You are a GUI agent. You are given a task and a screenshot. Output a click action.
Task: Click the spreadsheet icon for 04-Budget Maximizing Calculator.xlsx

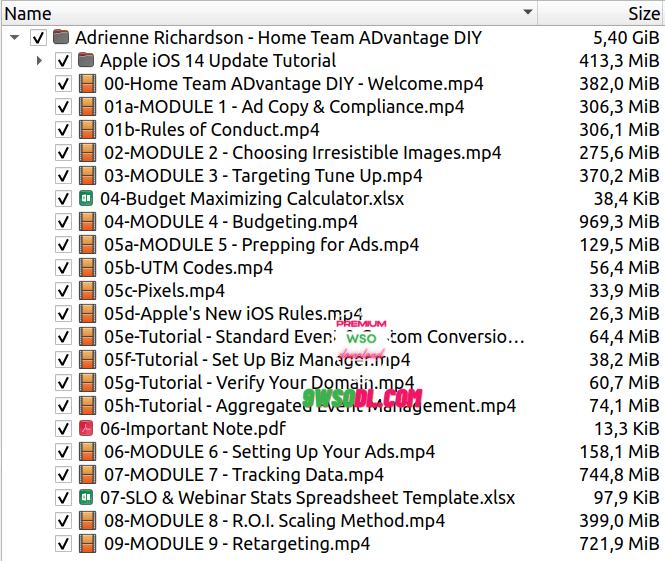[86, 198]
